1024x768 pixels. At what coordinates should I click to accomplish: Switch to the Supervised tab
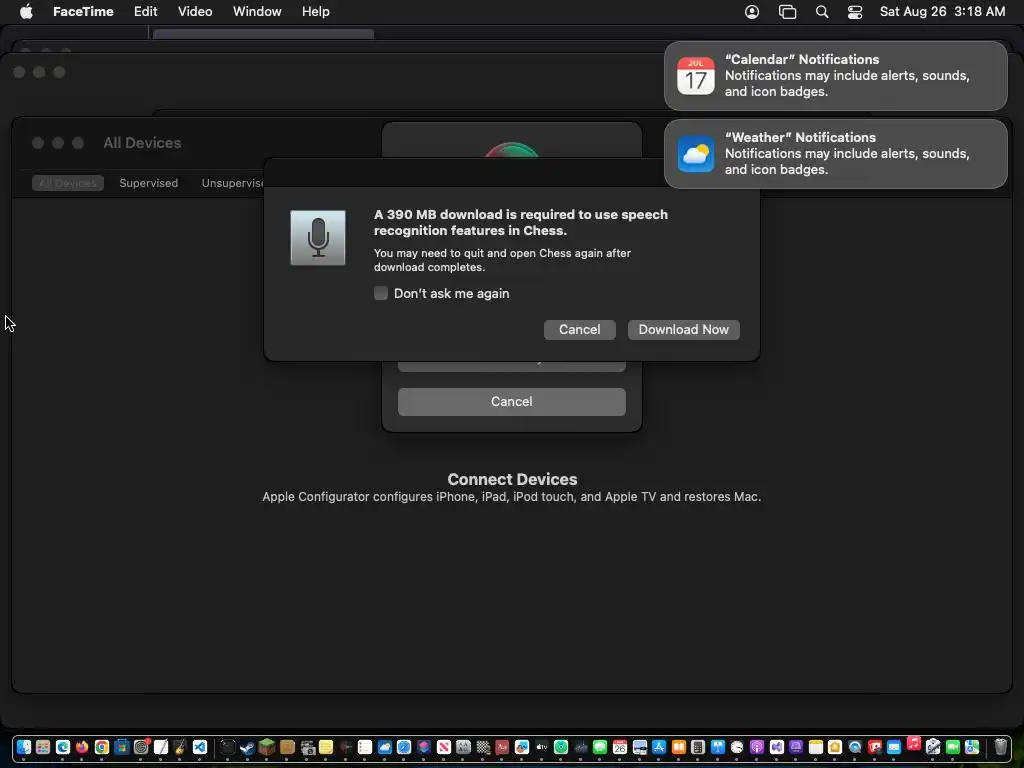[x=148, y=183]
